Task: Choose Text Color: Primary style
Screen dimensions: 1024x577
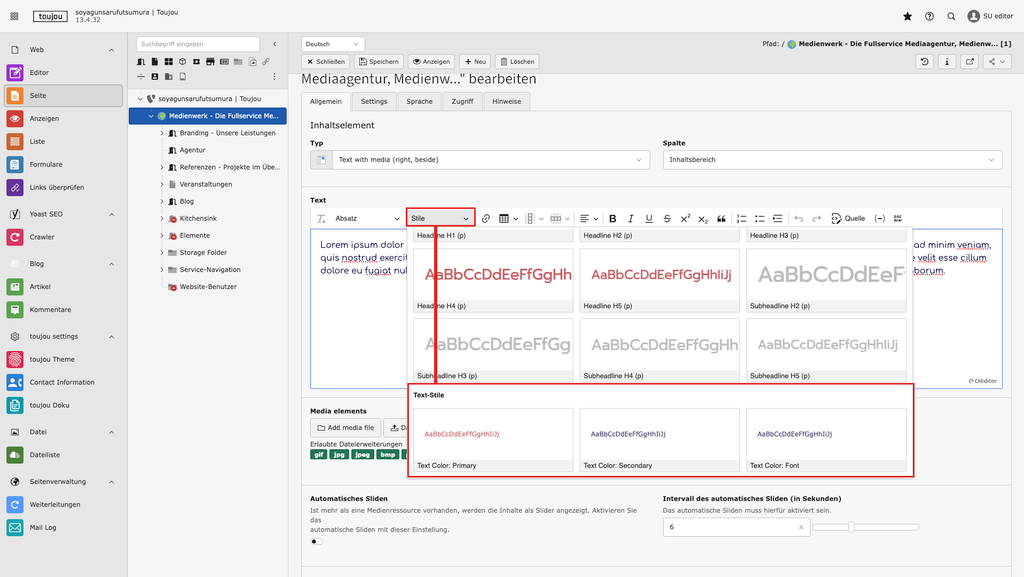Action: (493, 440)
